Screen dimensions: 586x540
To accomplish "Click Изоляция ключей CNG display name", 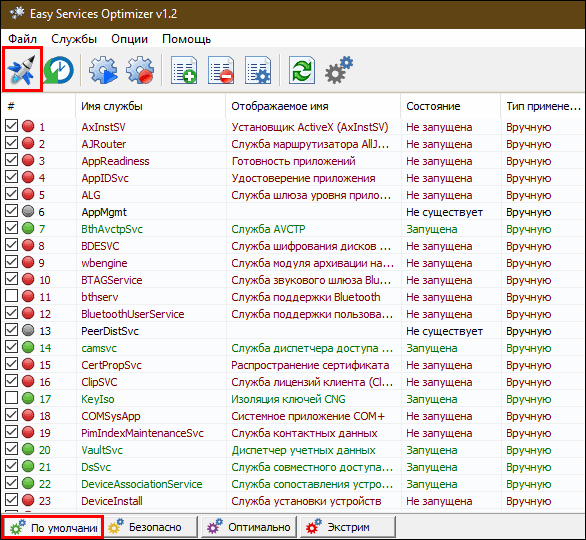I will pyautogui.click(x=288, y=399).
